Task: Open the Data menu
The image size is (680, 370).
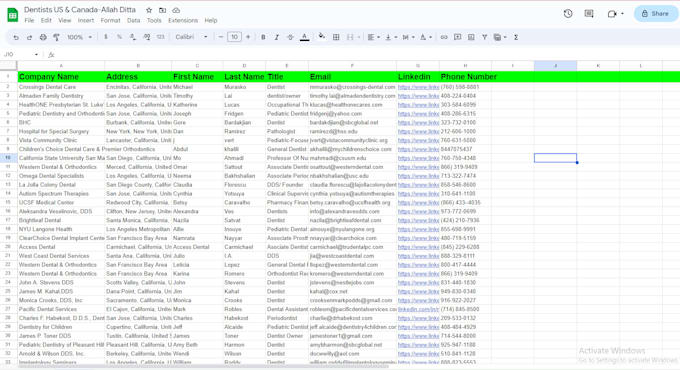Action: (x=134, y=20)
